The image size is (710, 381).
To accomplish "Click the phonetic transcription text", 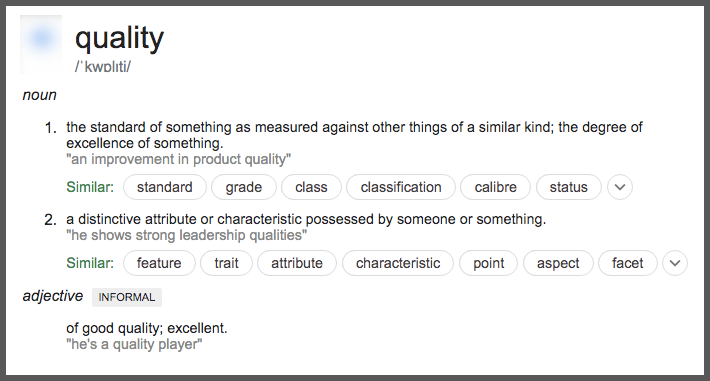I will pyautogui.click(x=103, y=67).
